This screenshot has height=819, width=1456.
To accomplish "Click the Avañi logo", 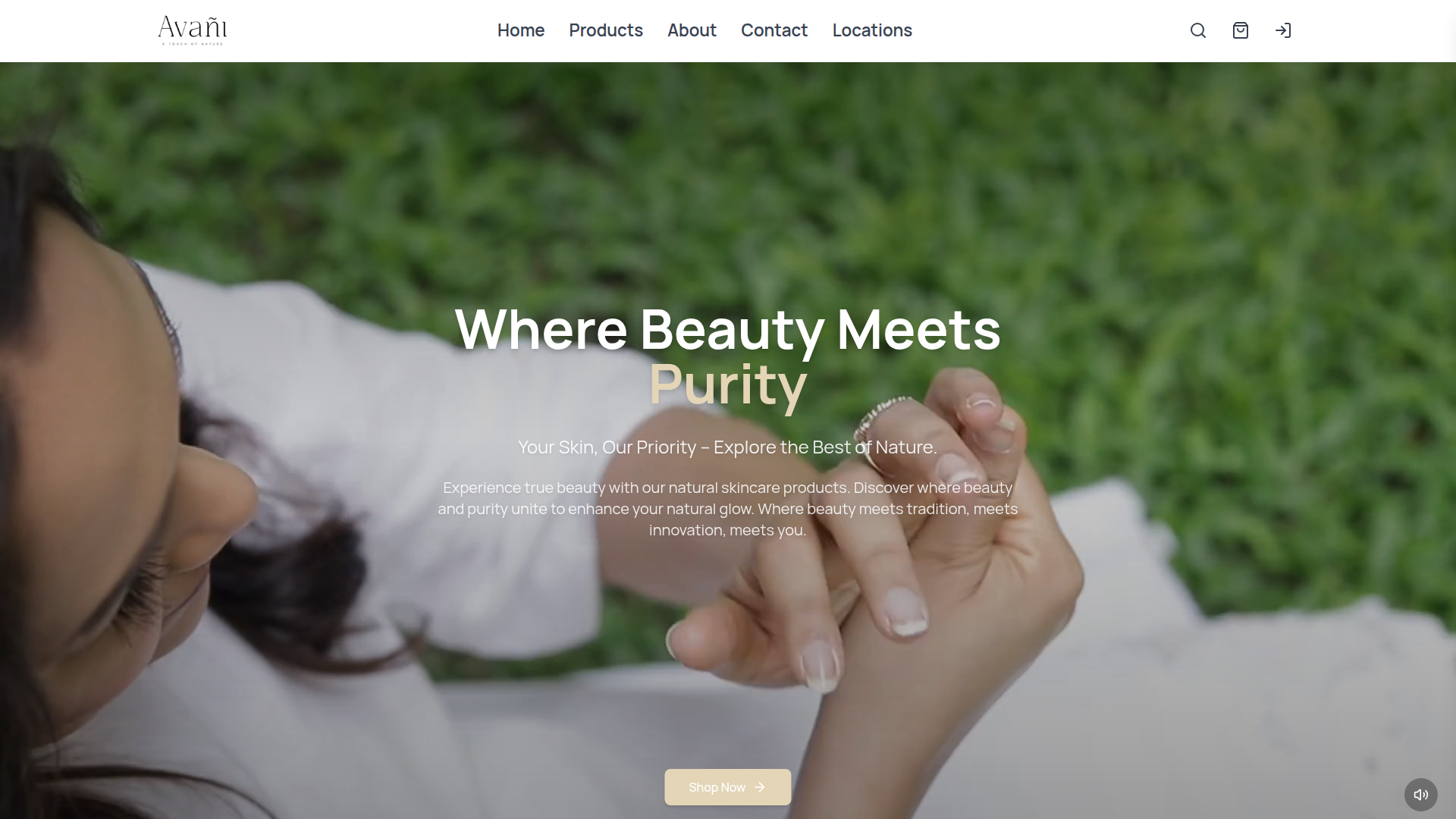I will pyautogui.click(x=193, y=30).
